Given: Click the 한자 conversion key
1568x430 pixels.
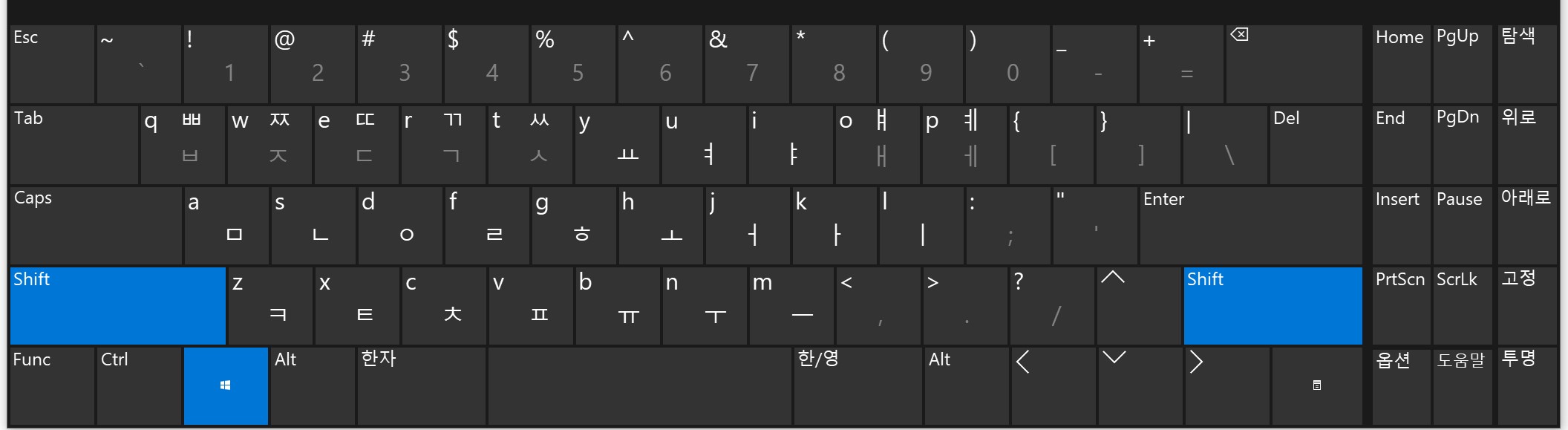Looking at the screenshot, I should 421,386.
